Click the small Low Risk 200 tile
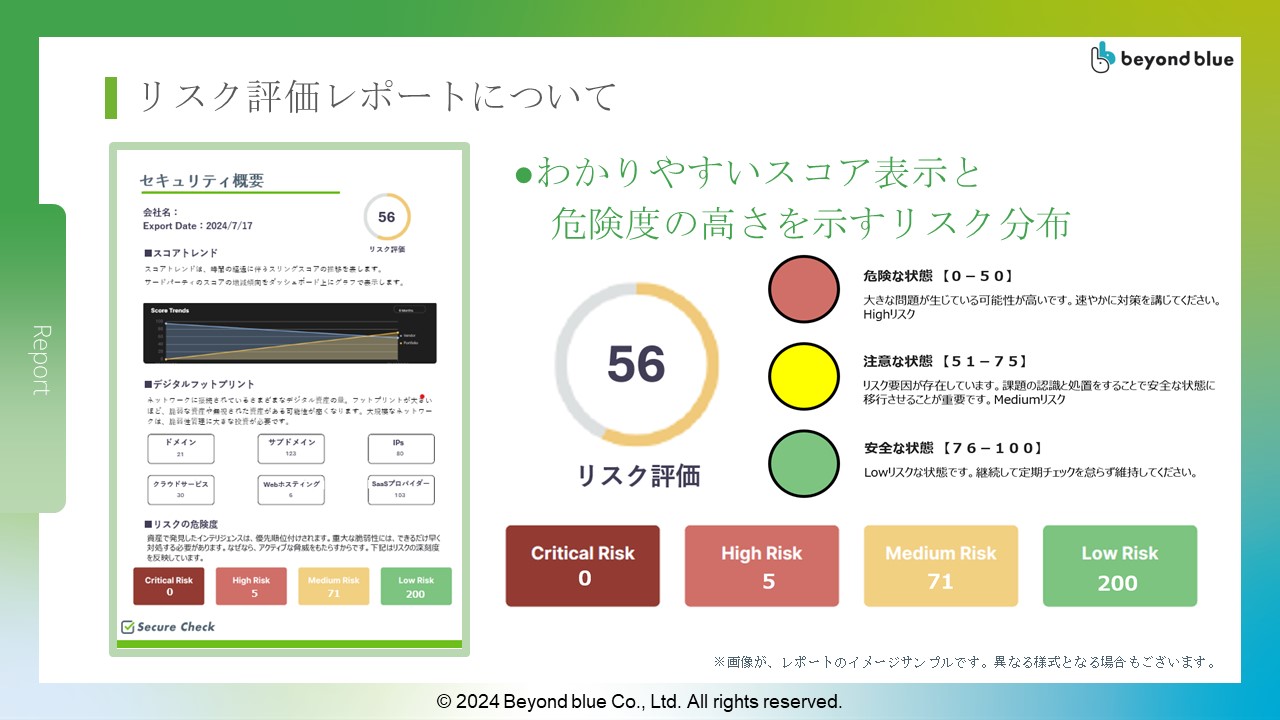 tap(416, 587)
